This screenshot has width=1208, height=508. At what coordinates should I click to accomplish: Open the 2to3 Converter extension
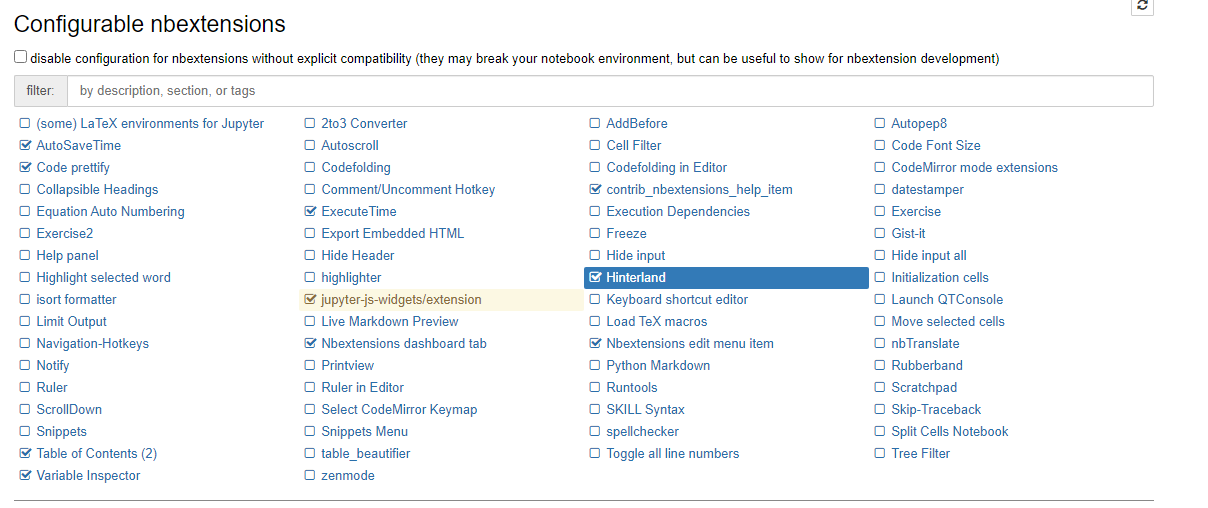click(364, 123)
